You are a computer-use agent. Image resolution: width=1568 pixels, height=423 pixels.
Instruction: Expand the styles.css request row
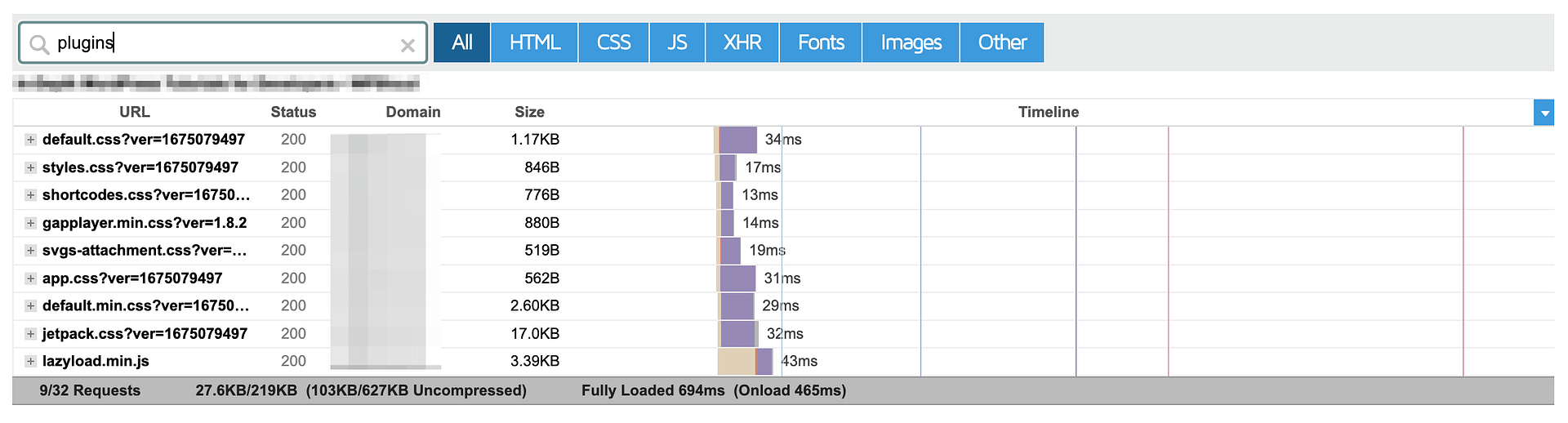(30, 167)
